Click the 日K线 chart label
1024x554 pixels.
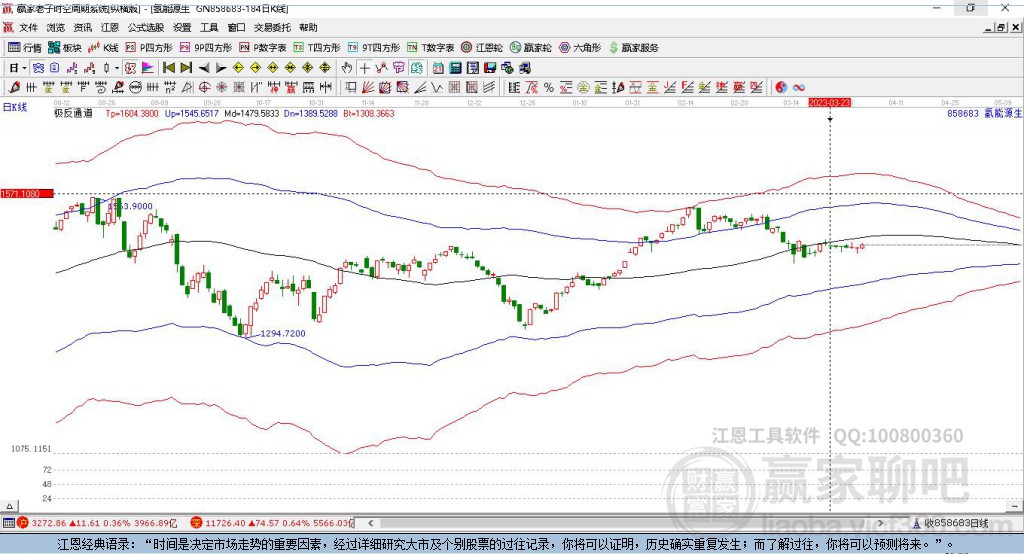(15, 107)
